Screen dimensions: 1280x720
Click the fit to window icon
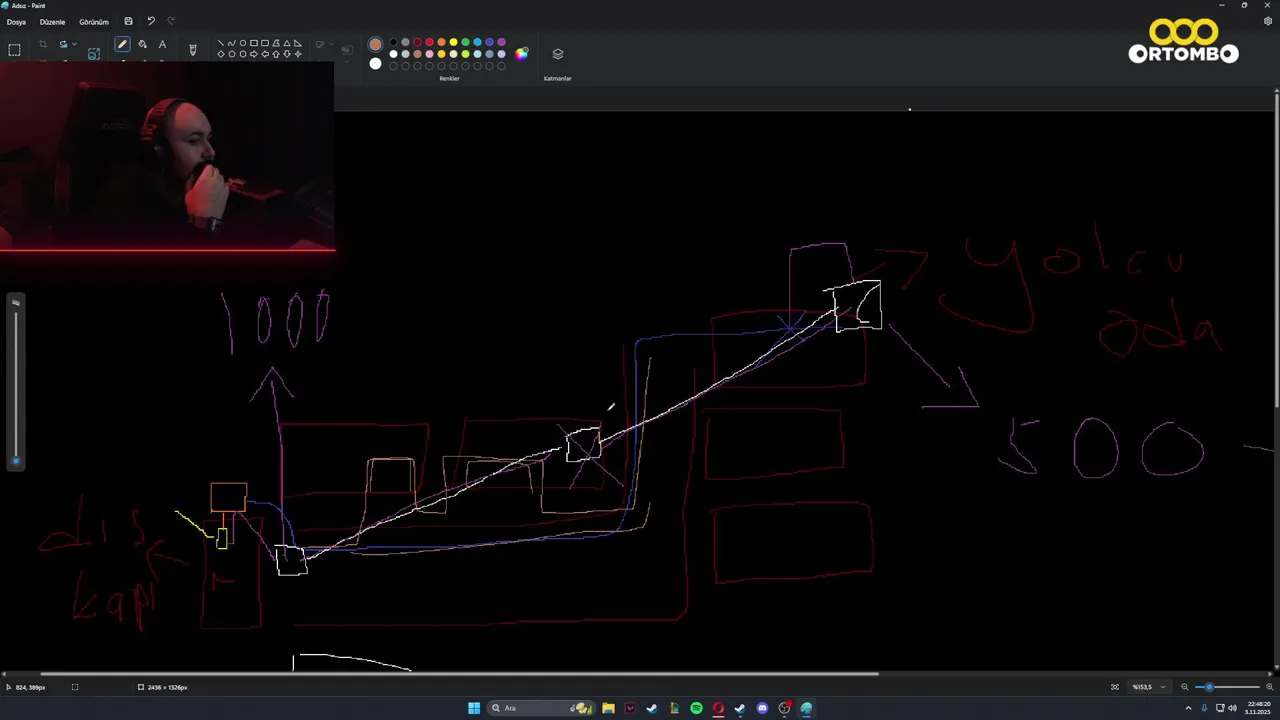pyautogui.click(x=1115, y=687)
